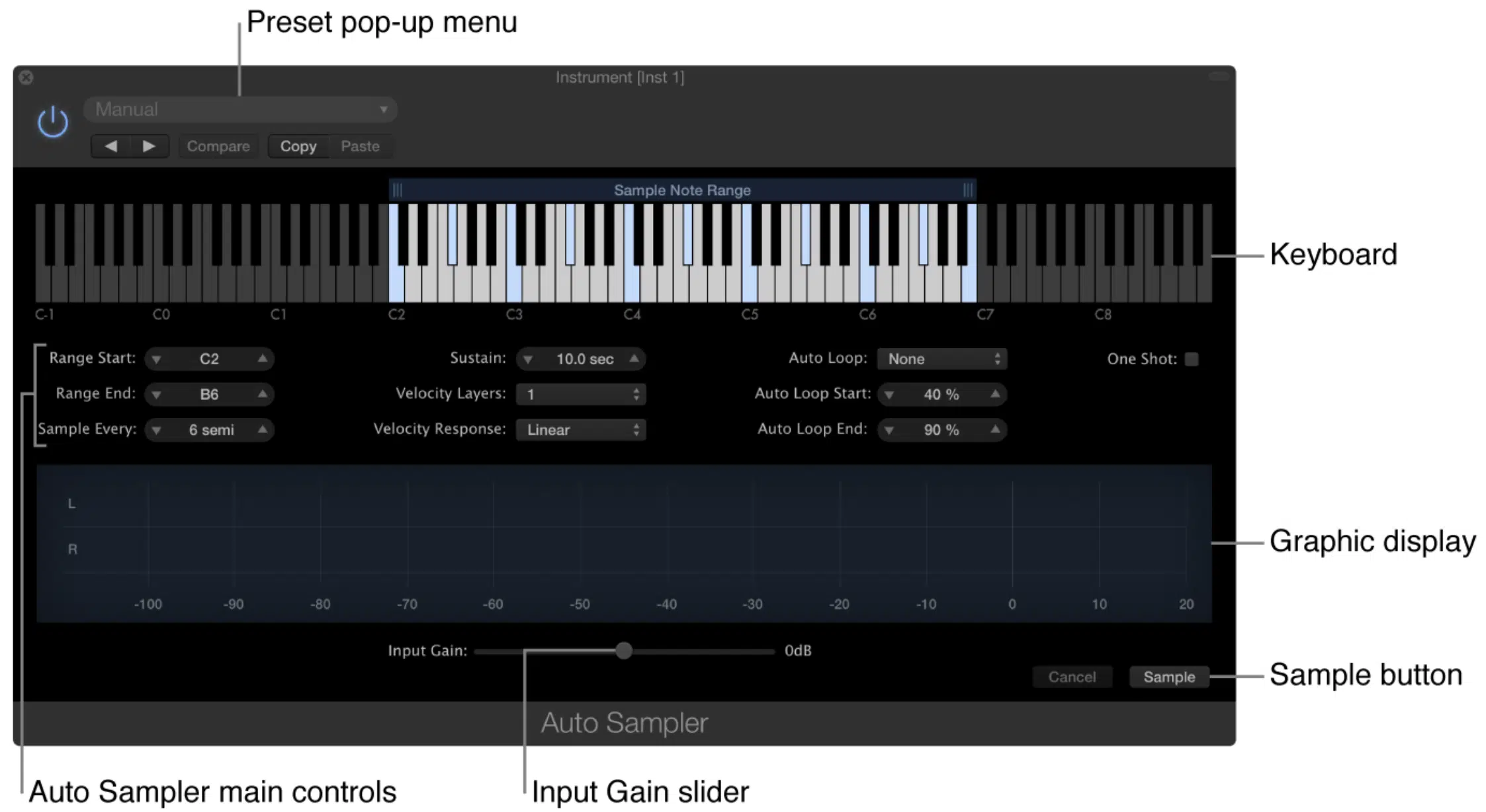
Task: Go to previous preset with left arrow
Action: point(111,146)
